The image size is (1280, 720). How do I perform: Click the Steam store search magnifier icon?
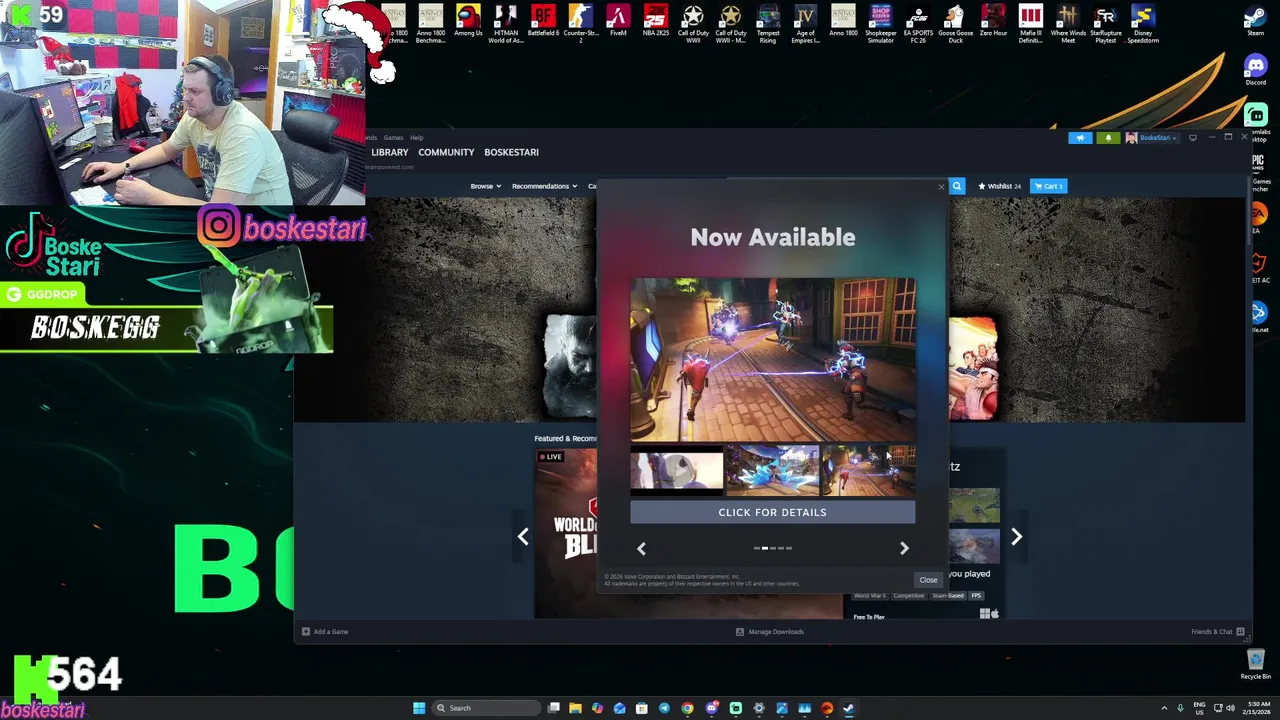pos(957,186)
